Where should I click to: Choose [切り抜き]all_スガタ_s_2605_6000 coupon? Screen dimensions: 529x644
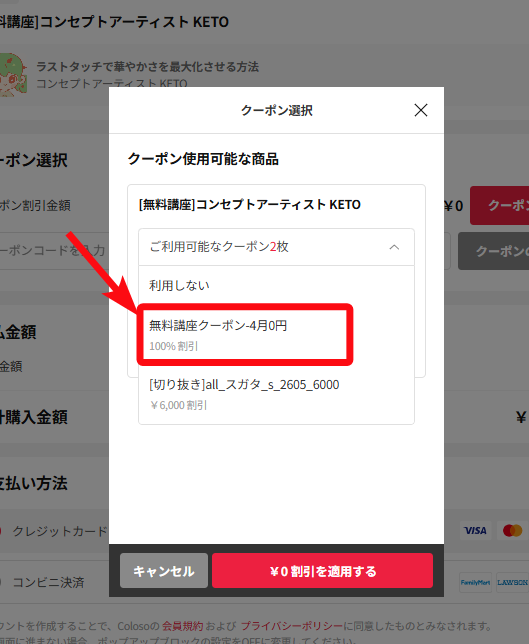tap(276, 394)
